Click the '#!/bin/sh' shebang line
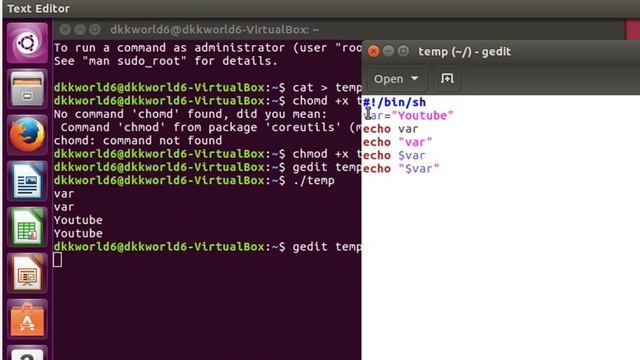 pos(394,102)
